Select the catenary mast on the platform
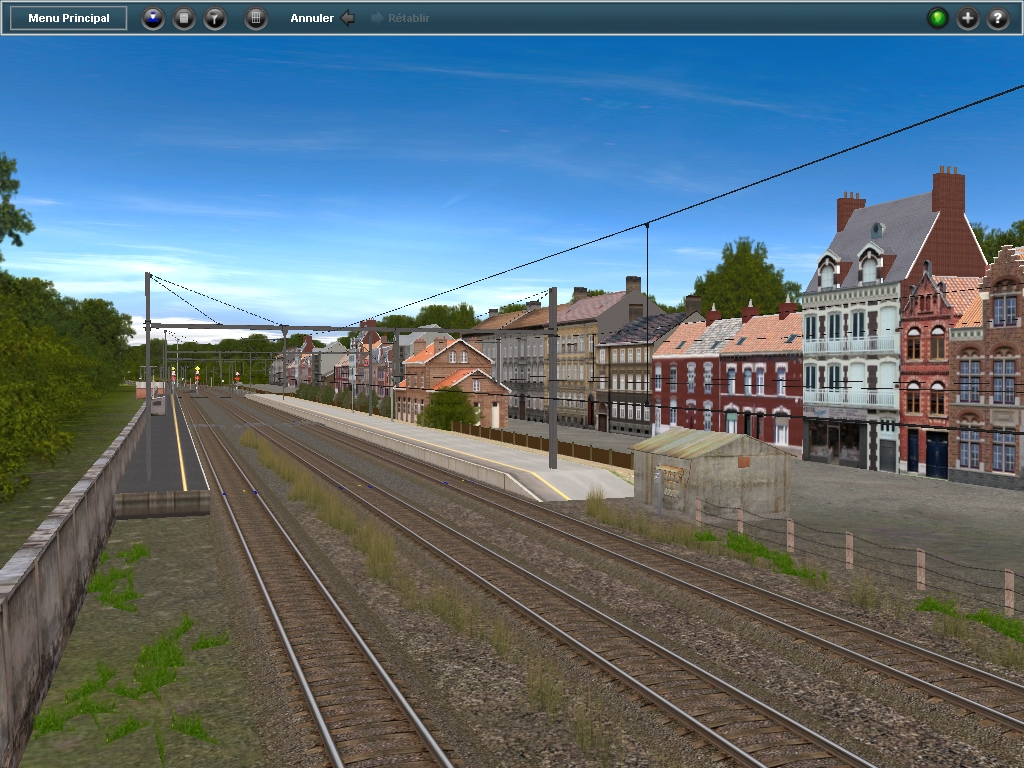The width and height of the screenshot is (1024, 768). pos(553,378)
